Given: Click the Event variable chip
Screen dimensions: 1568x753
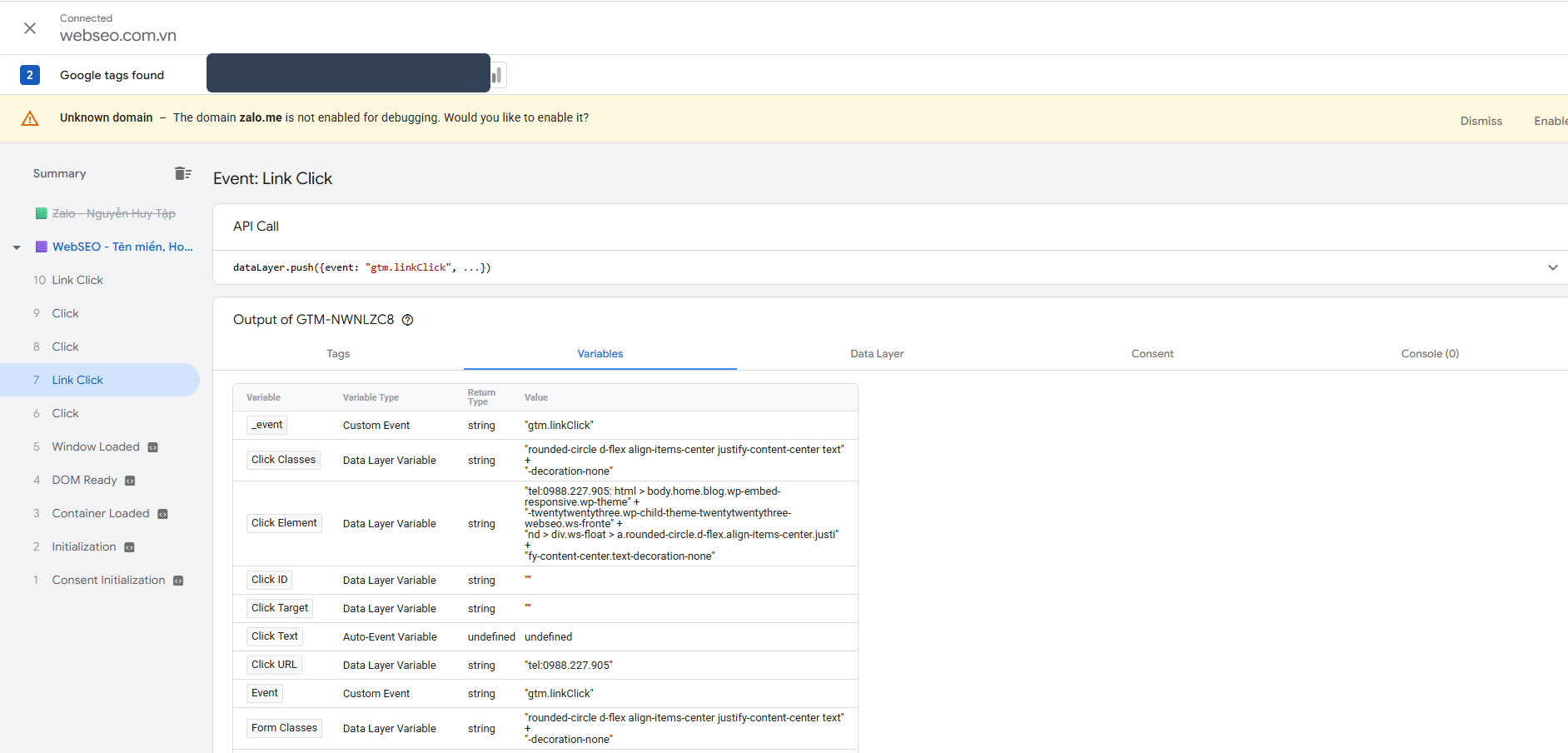Looking at the screenshot, I should [265, 693].
